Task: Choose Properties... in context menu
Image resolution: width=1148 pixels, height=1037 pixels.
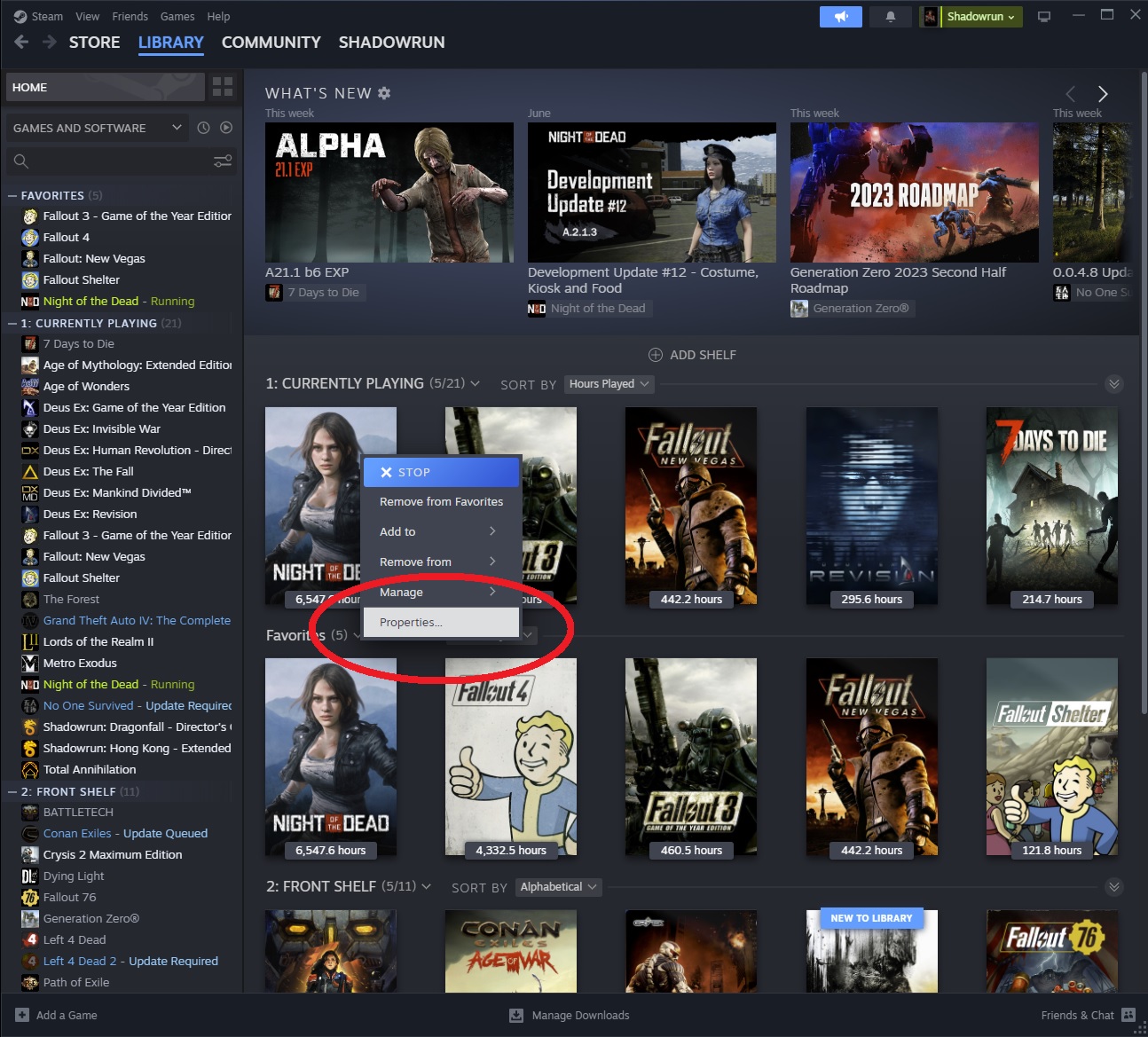Action: (441, 623)
